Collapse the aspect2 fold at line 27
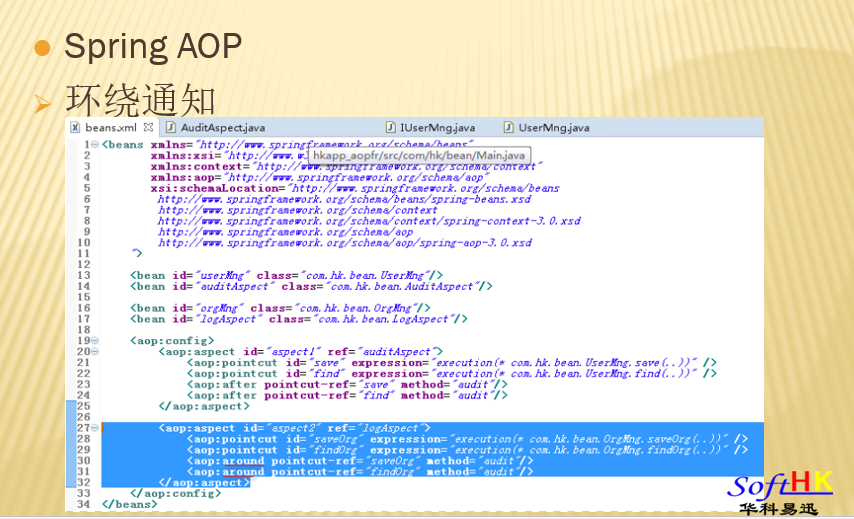 coord(95,428)
